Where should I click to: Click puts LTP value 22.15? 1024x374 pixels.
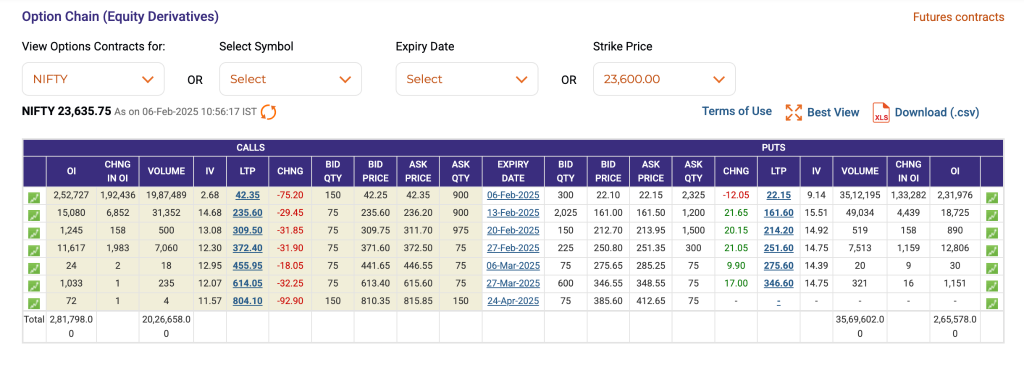pyautogui.click(x=779, y=195)
